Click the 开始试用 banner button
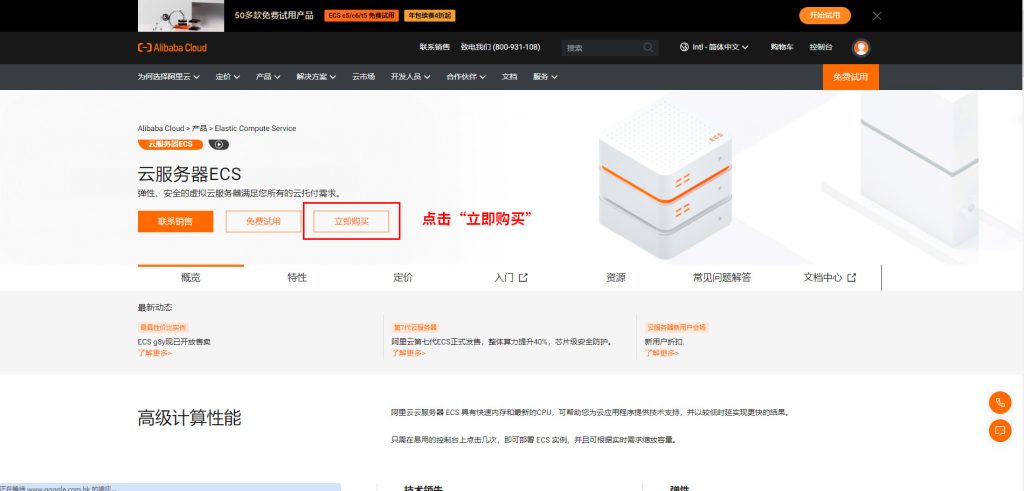 [825, 16]
